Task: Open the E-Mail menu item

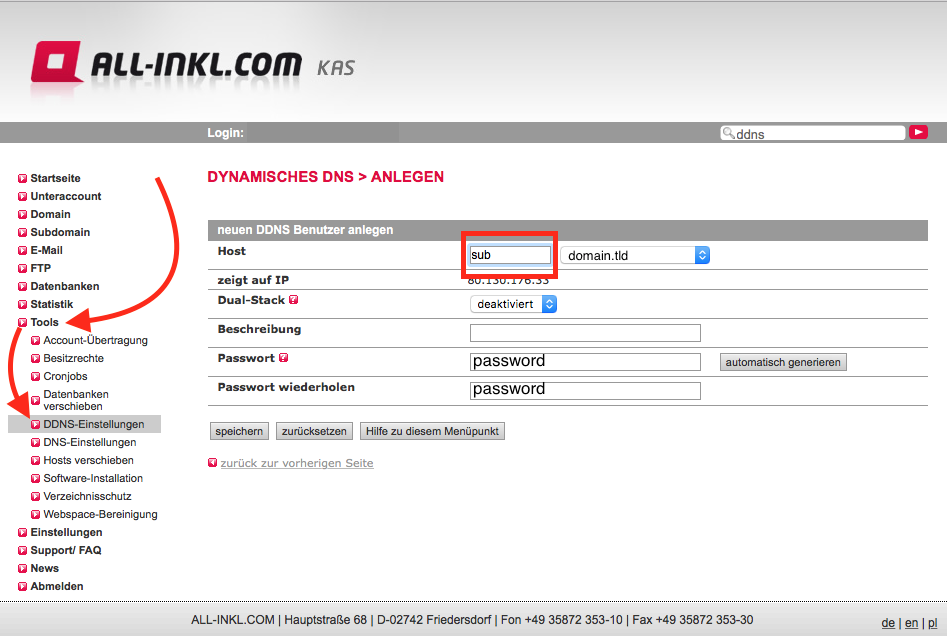Action: pyautogui.click(x=47, y=250)
